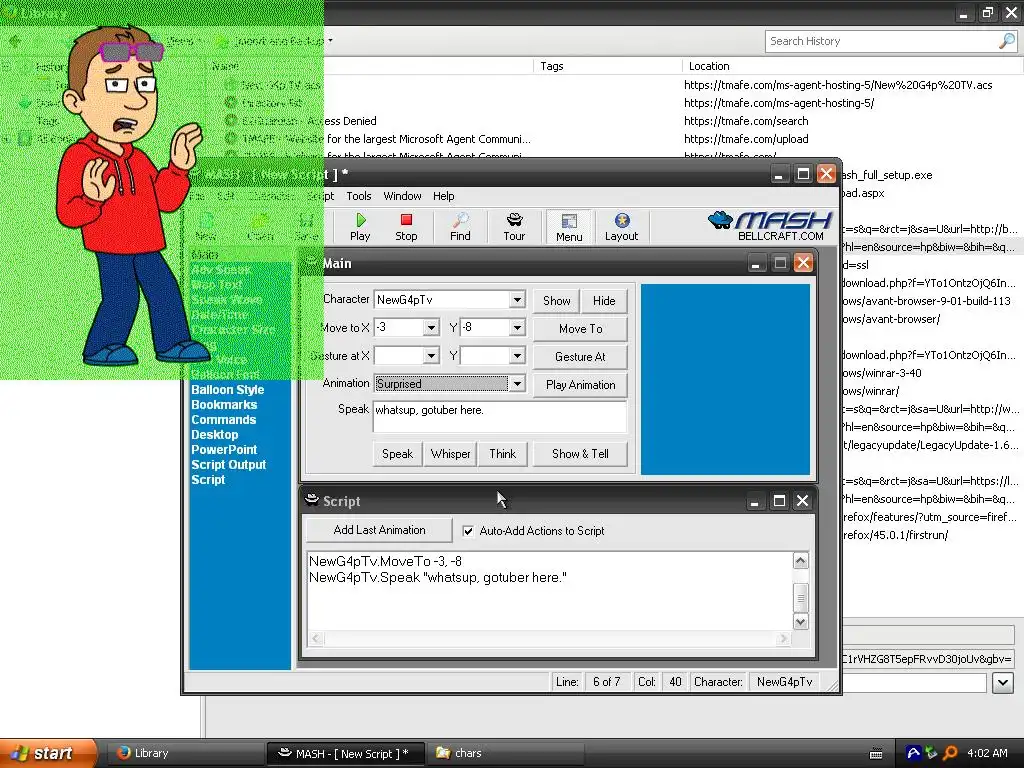Open the Help menu in MASH

pyautogui.click(x=443, y=196)
